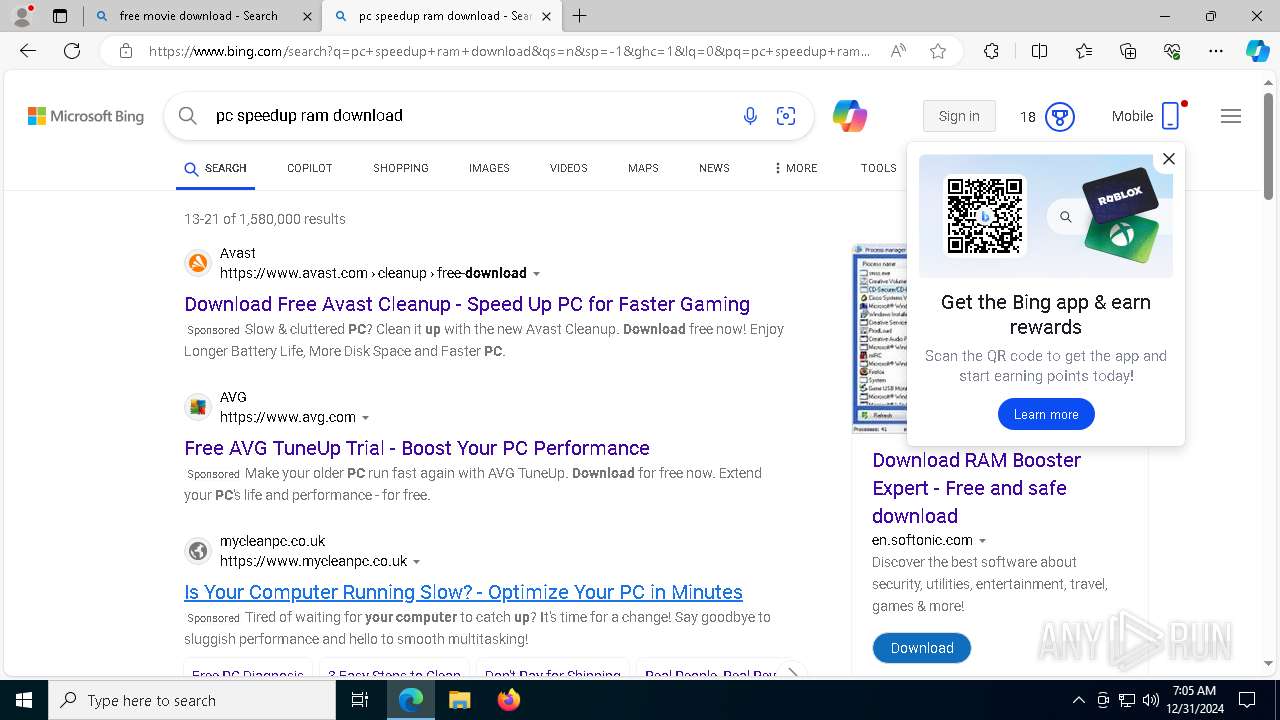Viewport: 1280px width, 720px height.
Task: Select the SEARCH tab
Action: [215, 168]
